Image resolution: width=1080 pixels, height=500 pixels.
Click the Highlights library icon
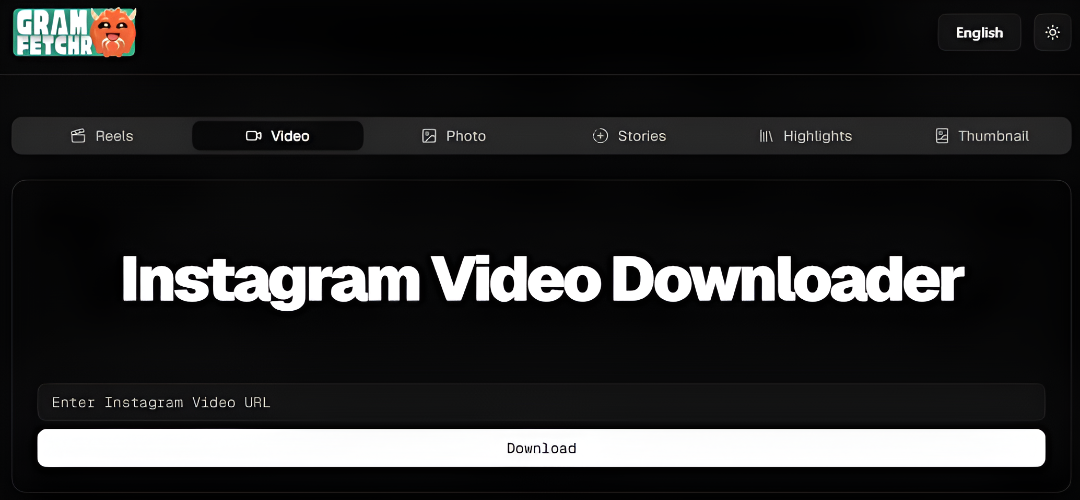tap(766, 136)
